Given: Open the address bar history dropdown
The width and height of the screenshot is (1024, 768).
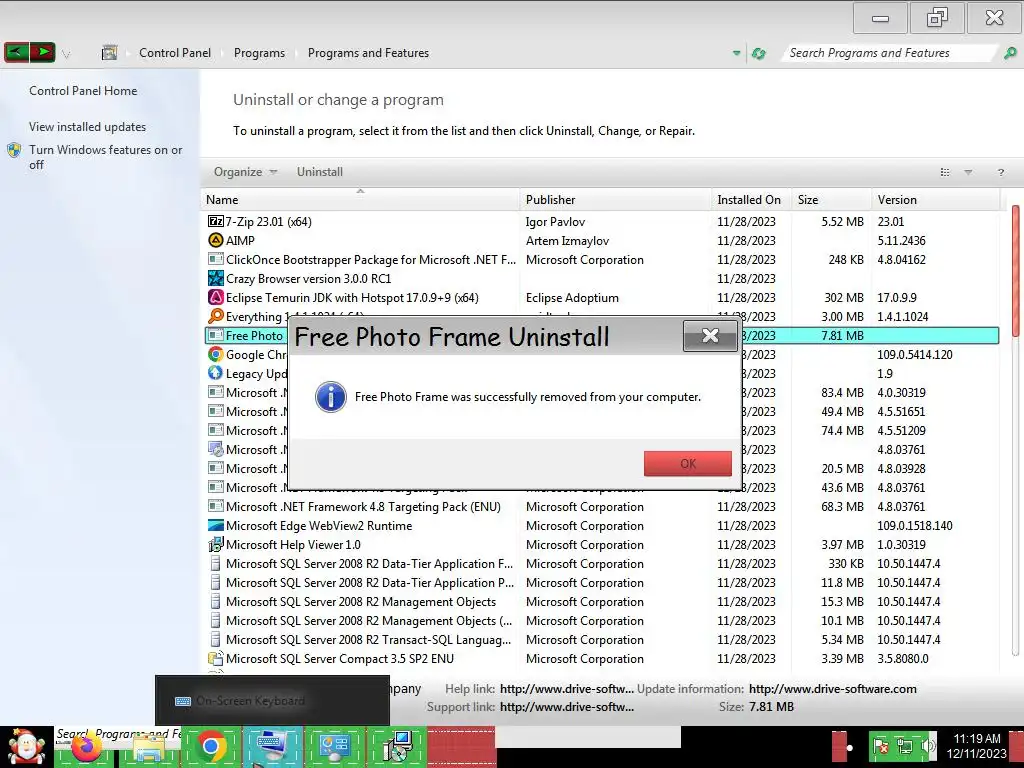Looking at the screenshot, I should pos(737,53).
